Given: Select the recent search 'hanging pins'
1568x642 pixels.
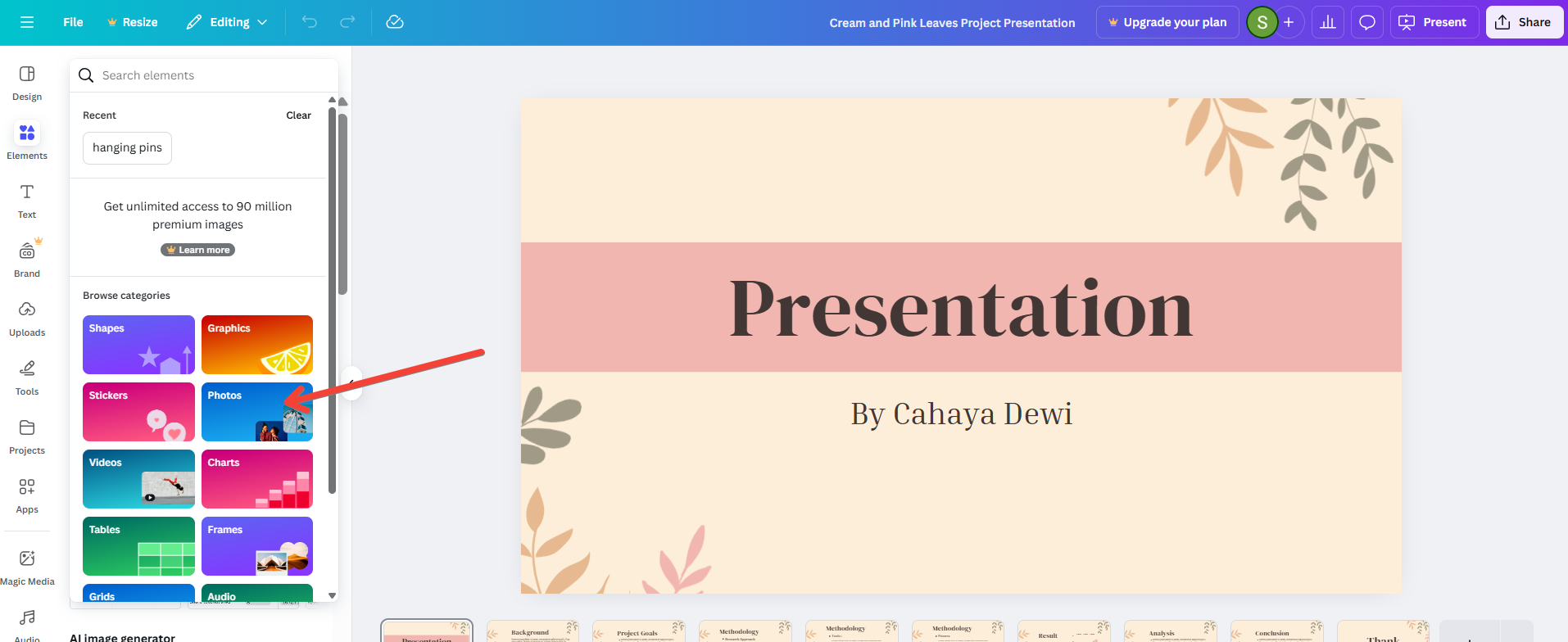Looking at the screenshot, I should click(x=127, y=148).
